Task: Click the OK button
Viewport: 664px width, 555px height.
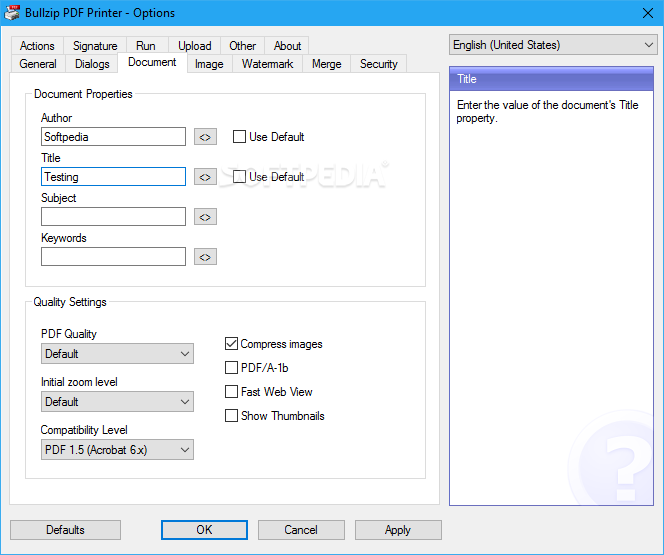Action: pos(204,530)
